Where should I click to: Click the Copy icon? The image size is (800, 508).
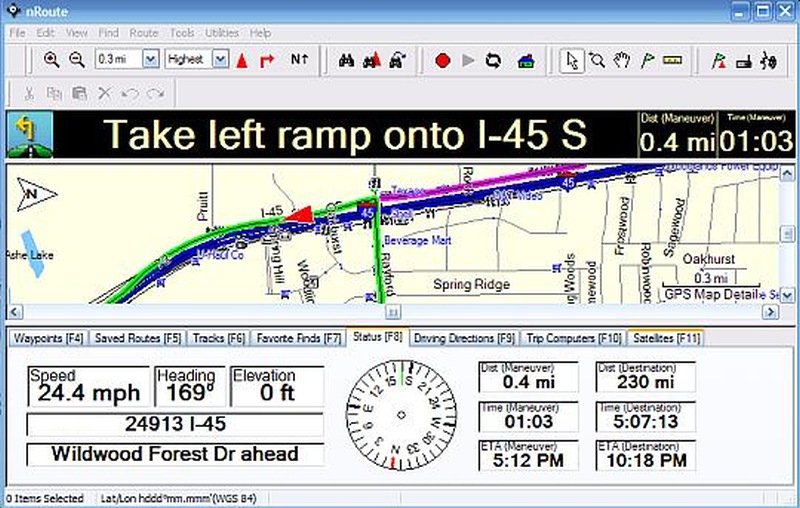54,93
